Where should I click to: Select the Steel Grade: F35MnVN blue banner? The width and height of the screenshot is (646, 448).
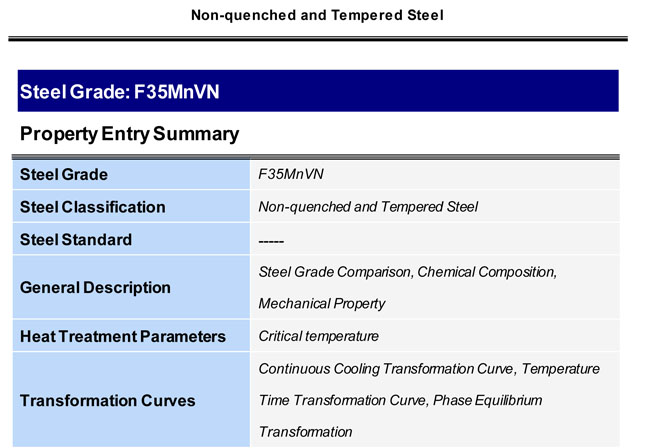[318, 91]
